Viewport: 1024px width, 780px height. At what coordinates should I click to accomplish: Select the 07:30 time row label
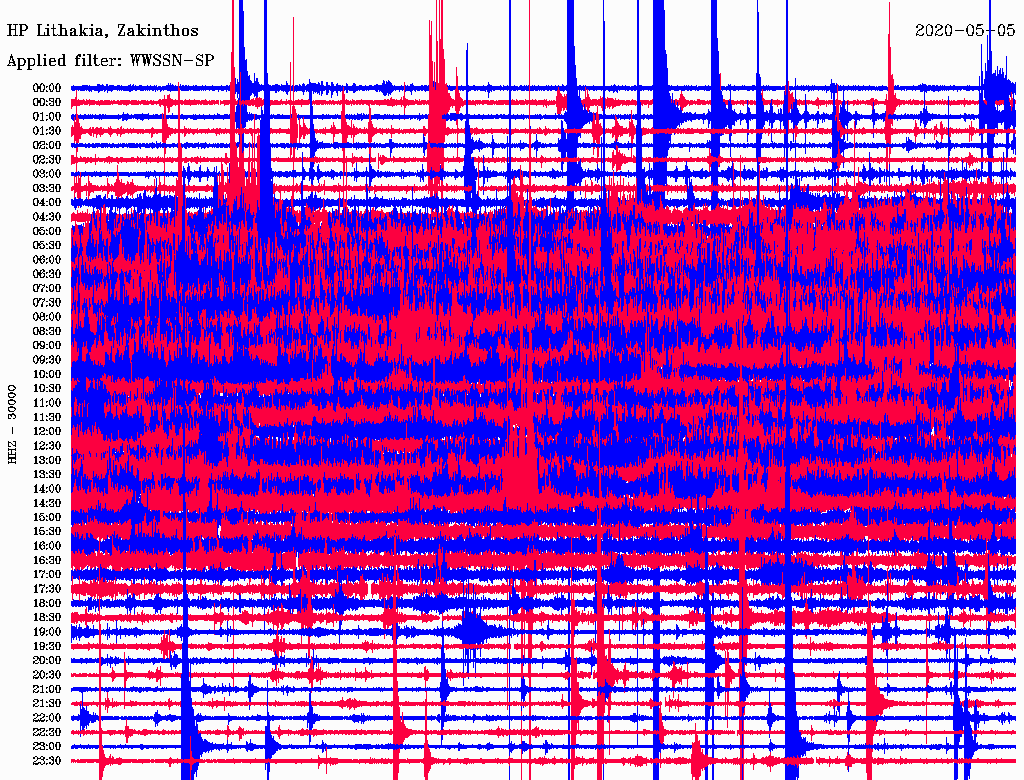point(47,303)
